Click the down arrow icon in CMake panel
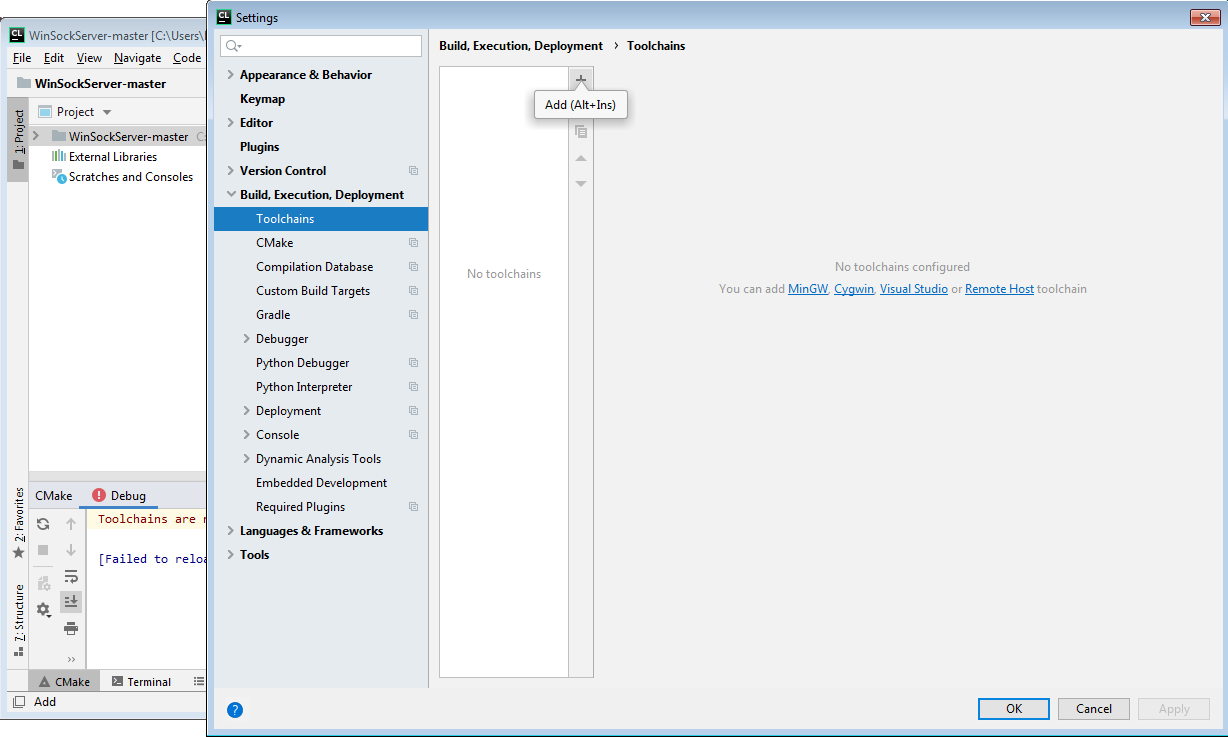 coord(71,550)
